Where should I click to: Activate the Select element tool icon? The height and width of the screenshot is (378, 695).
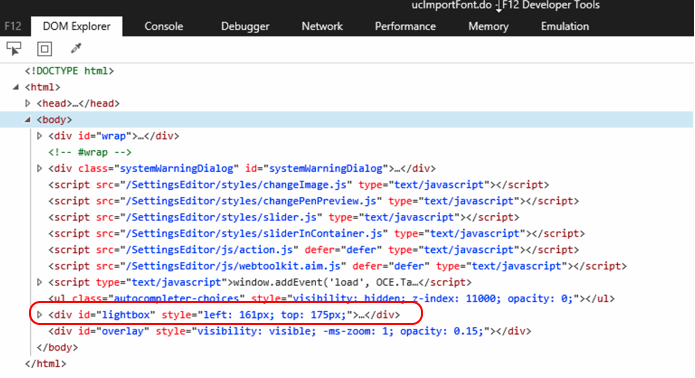point(14,49)
